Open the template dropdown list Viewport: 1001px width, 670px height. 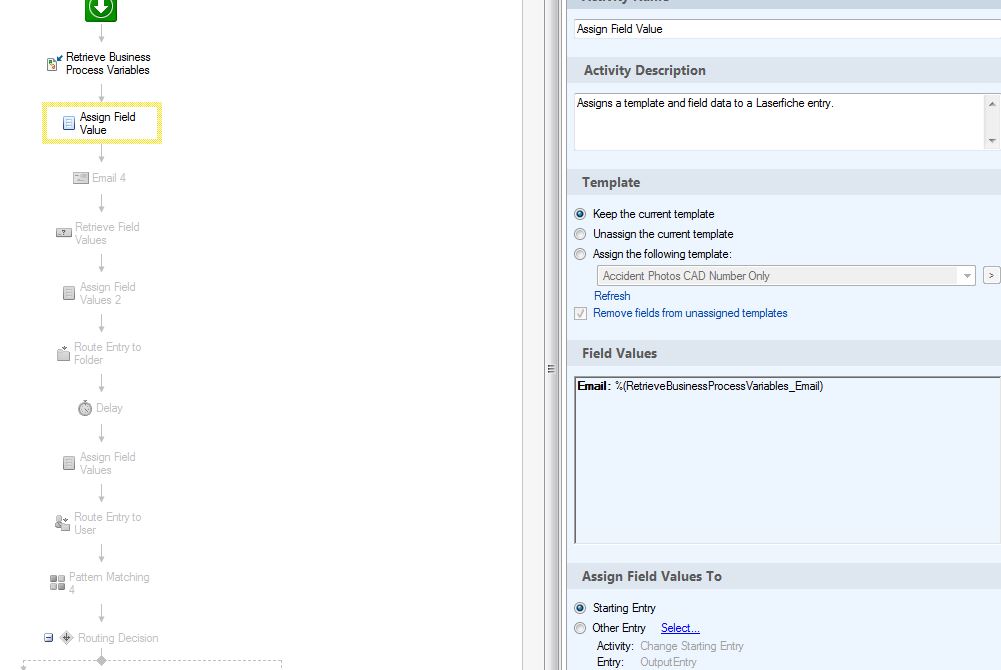(966, 276)
